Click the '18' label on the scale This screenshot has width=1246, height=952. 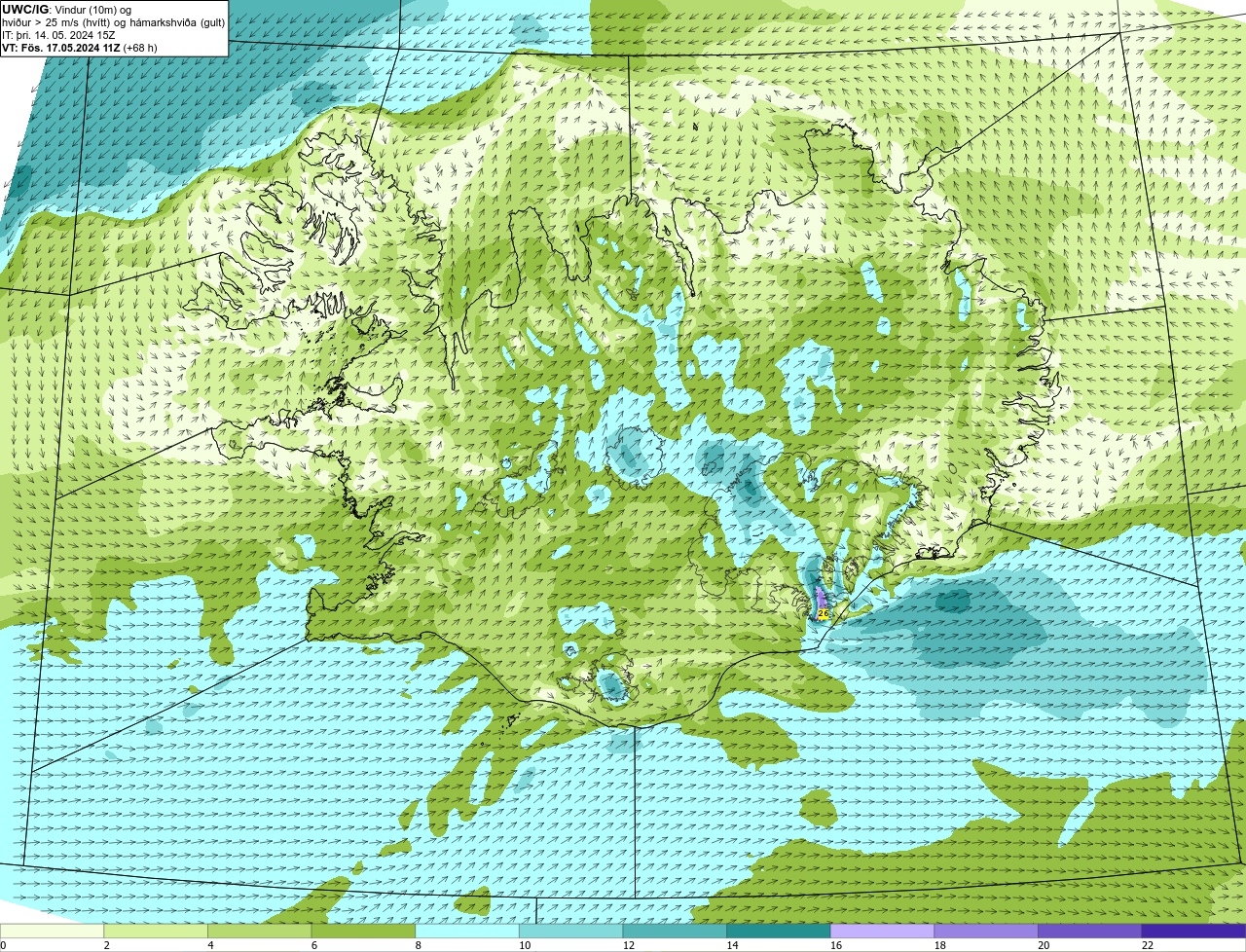(940, 945)
